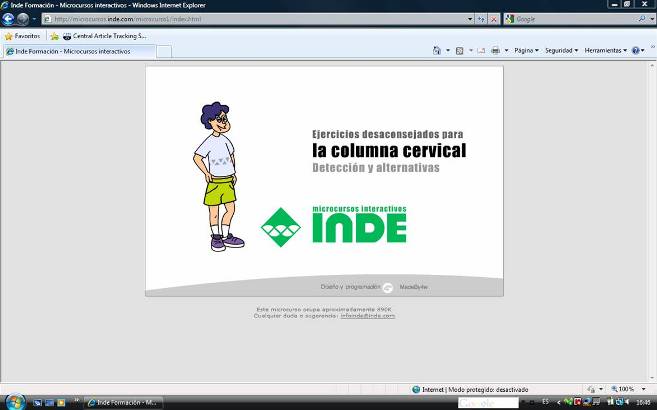Viewport: 657px width, 410px height.
Task: Select Inde Formación taskbar button
Action: [x=123, y=403]
